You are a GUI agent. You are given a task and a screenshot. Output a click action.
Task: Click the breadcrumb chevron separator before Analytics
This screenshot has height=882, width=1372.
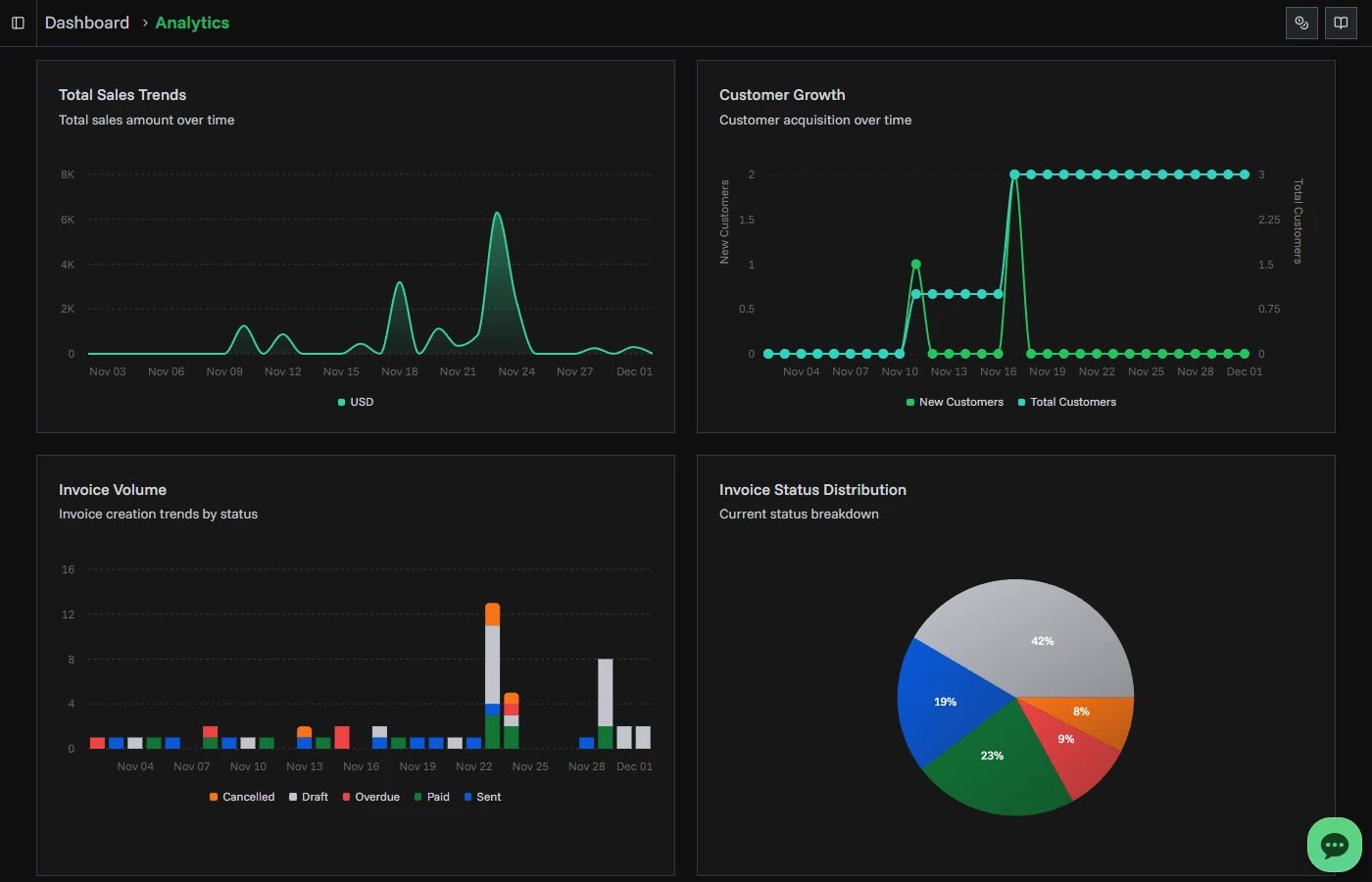[144, 23]
